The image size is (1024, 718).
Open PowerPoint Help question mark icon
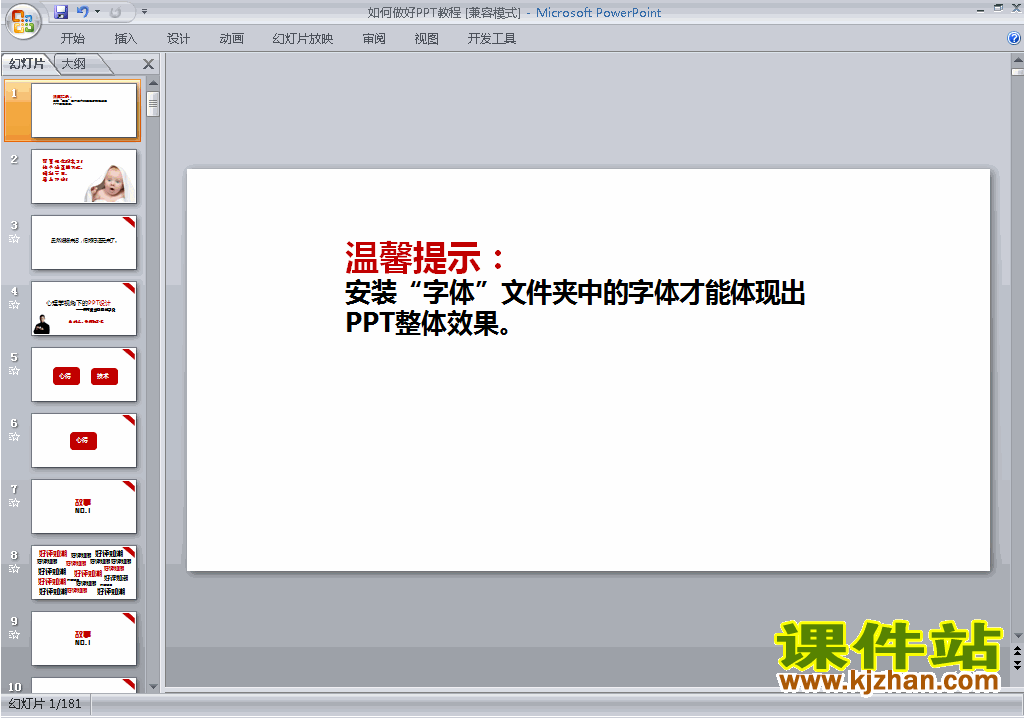(x=1014, y=38)
